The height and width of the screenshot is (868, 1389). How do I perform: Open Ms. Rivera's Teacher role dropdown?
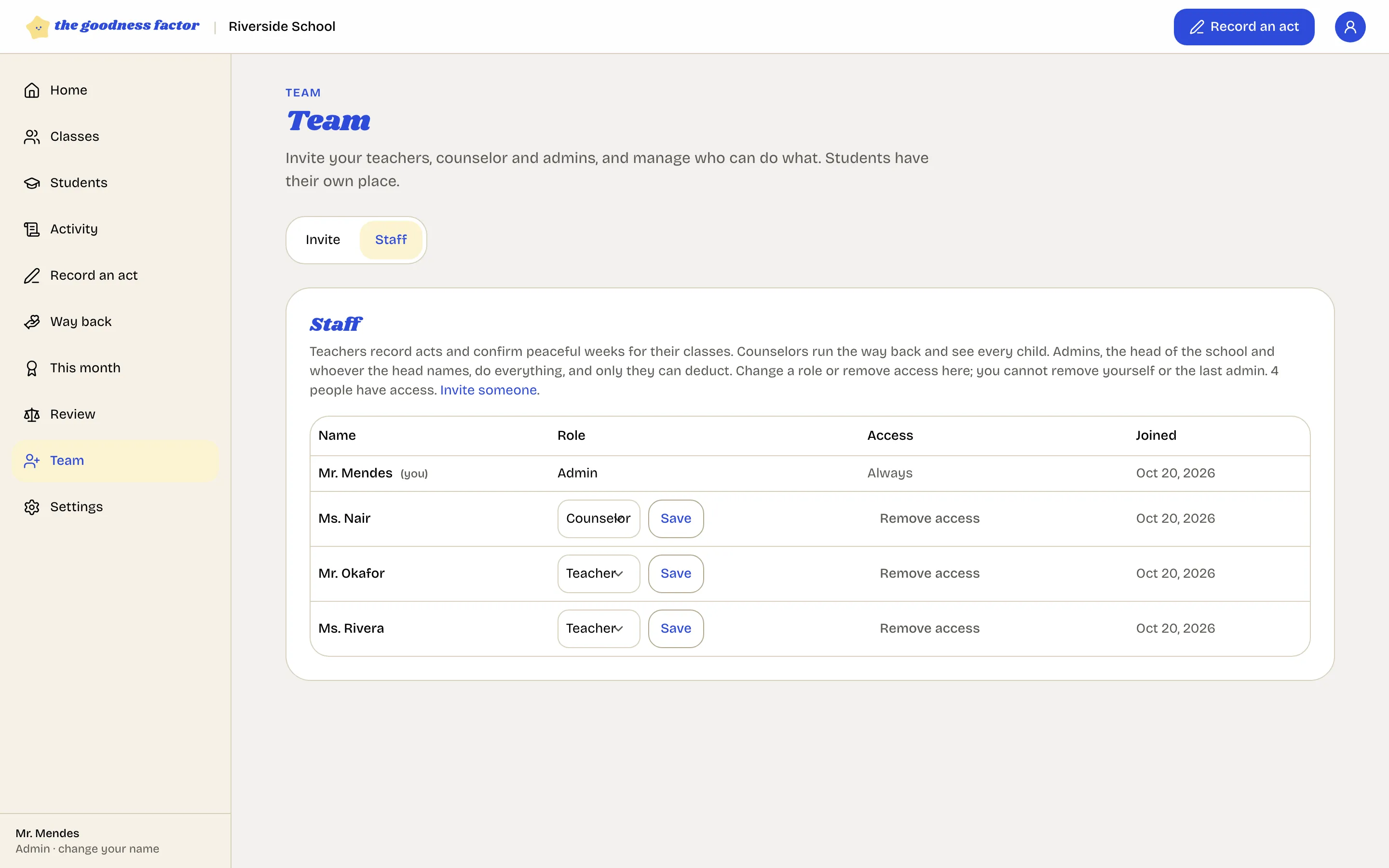[598, 629]
